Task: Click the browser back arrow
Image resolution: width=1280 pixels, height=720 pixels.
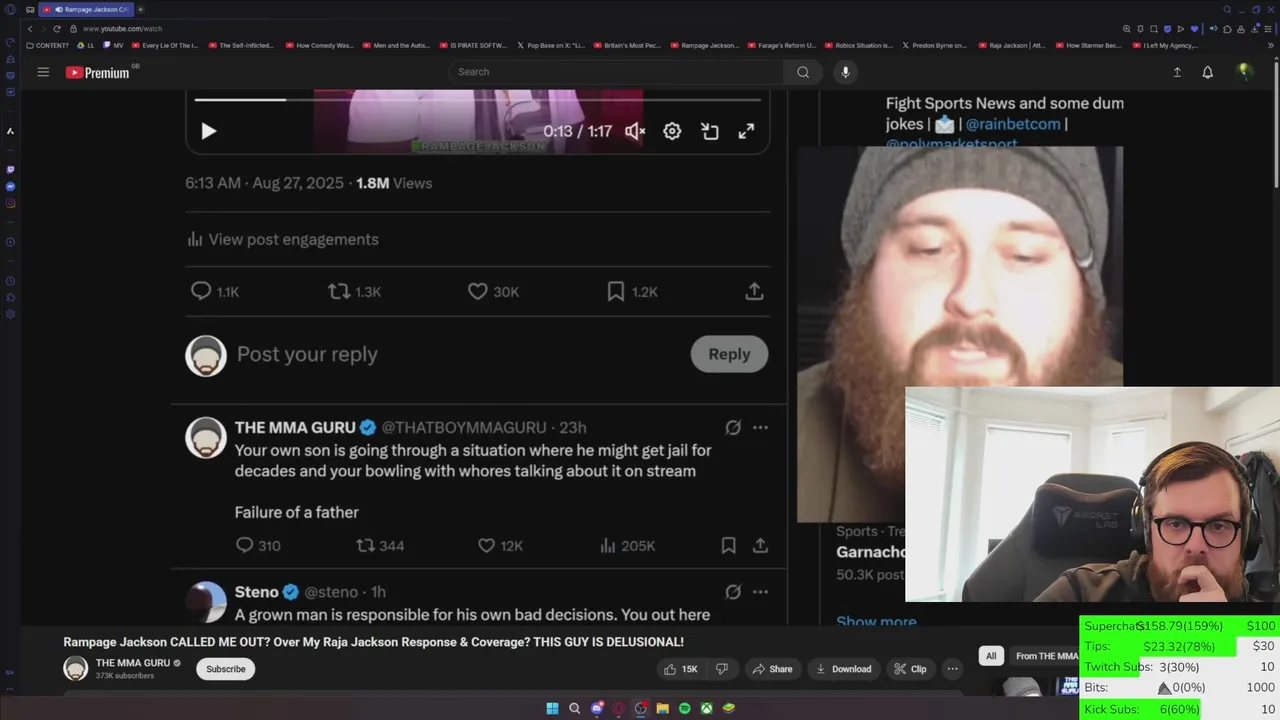Action: tap(30, 29)
